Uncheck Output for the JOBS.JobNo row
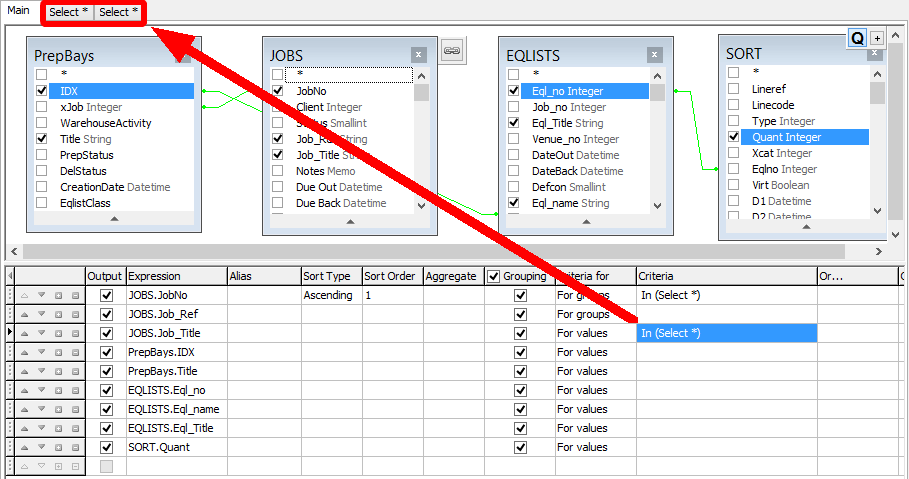This screenshot has height=479, width=909. (x=107, y=295)
